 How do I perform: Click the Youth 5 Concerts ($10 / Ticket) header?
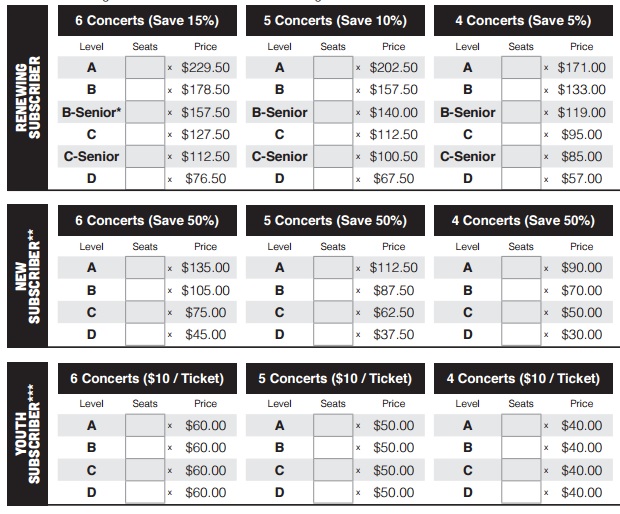pyautogui.click(x=335, y=378)
